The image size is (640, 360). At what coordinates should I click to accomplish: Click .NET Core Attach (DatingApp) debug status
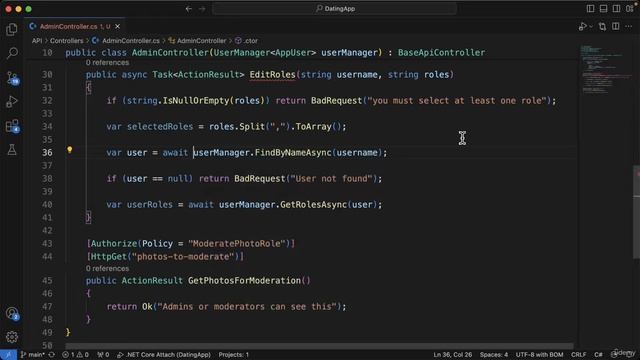164,355
